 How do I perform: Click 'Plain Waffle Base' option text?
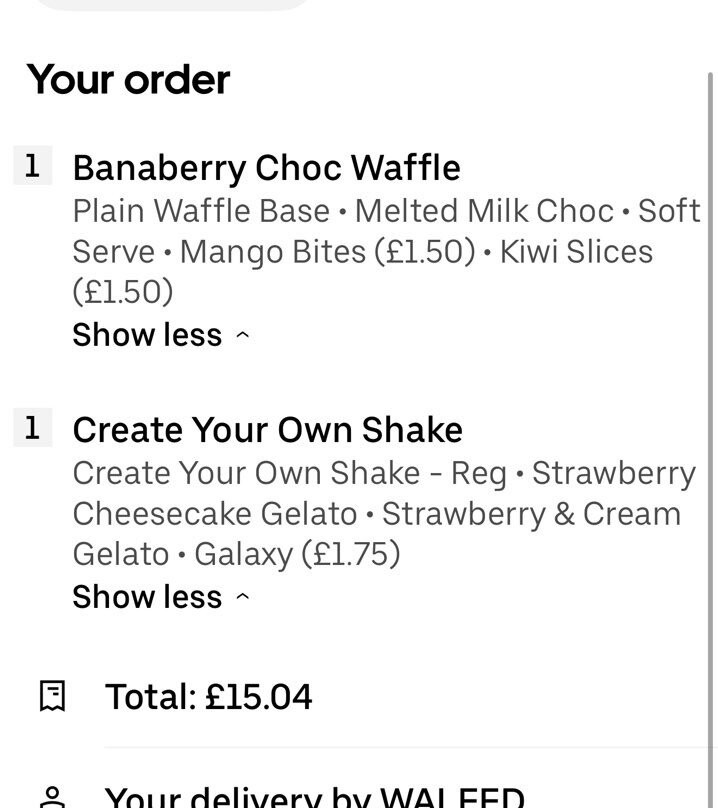[200, 211]
